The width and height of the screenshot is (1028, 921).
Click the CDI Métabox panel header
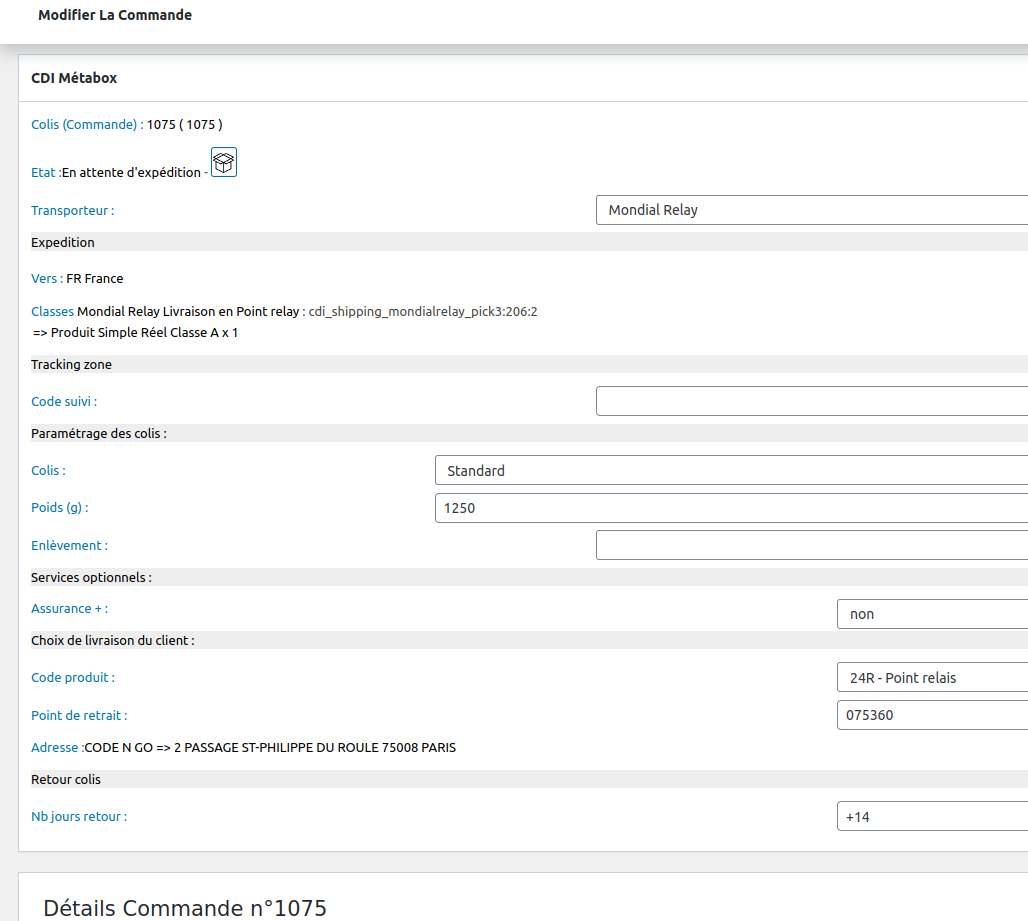click(x=74, y=78)
